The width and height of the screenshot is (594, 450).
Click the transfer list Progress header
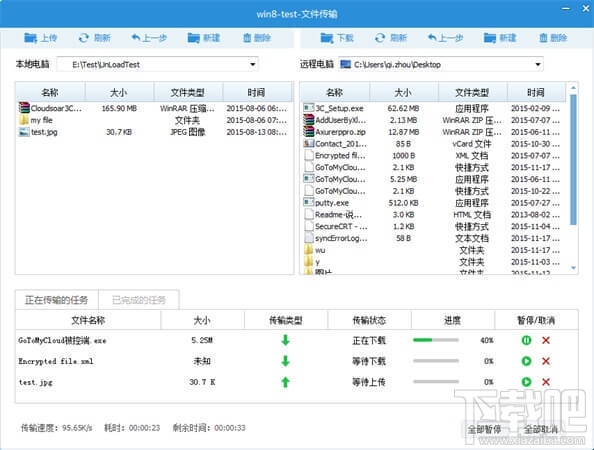453,320
